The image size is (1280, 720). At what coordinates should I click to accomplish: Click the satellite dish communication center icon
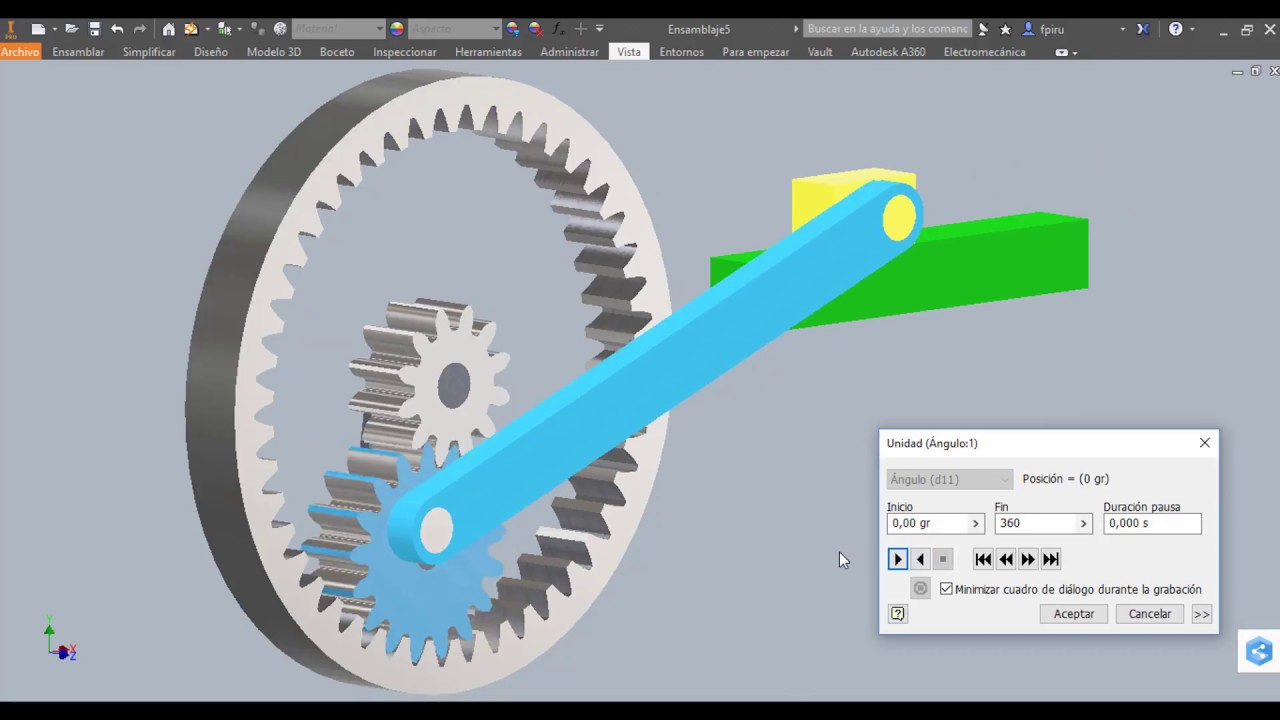(x=984, y=29)
